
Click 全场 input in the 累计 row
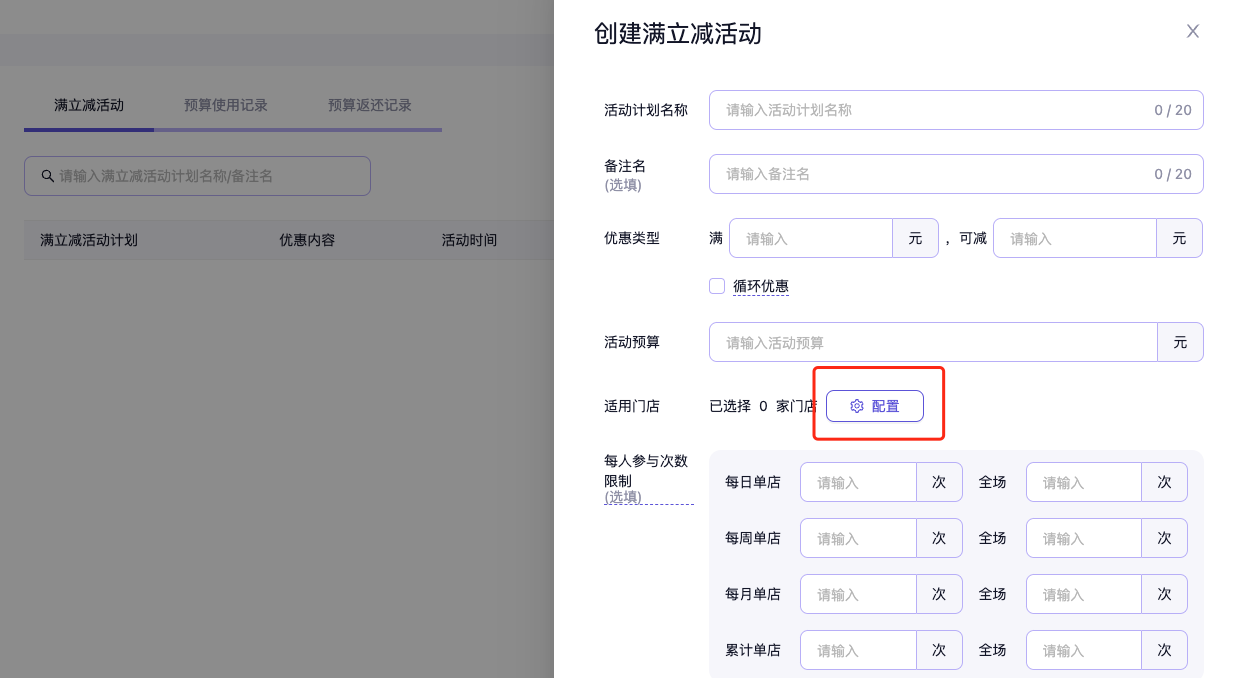tap(1083, 650)
